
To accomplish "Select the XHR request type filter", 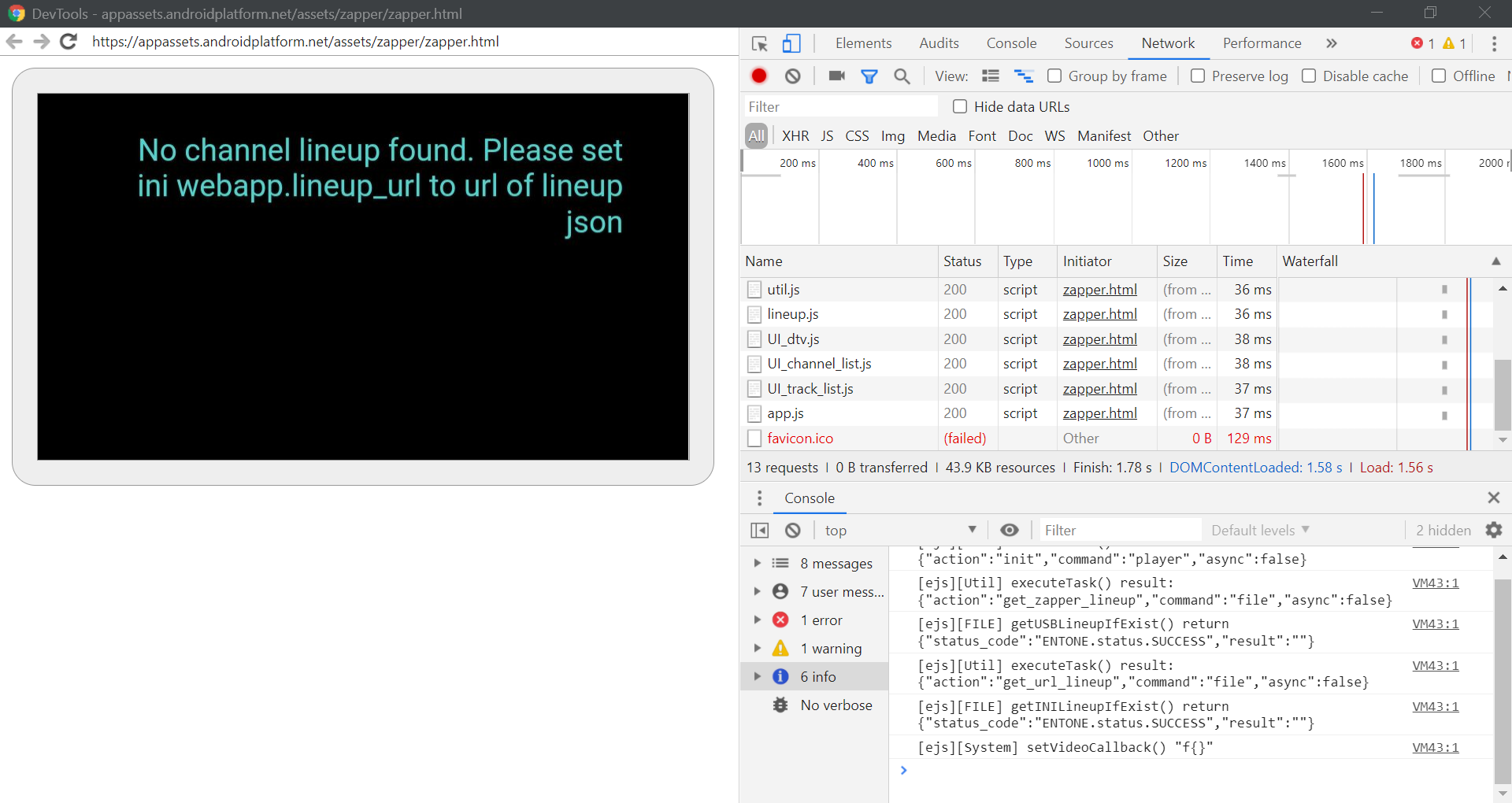I will [795, 136].
